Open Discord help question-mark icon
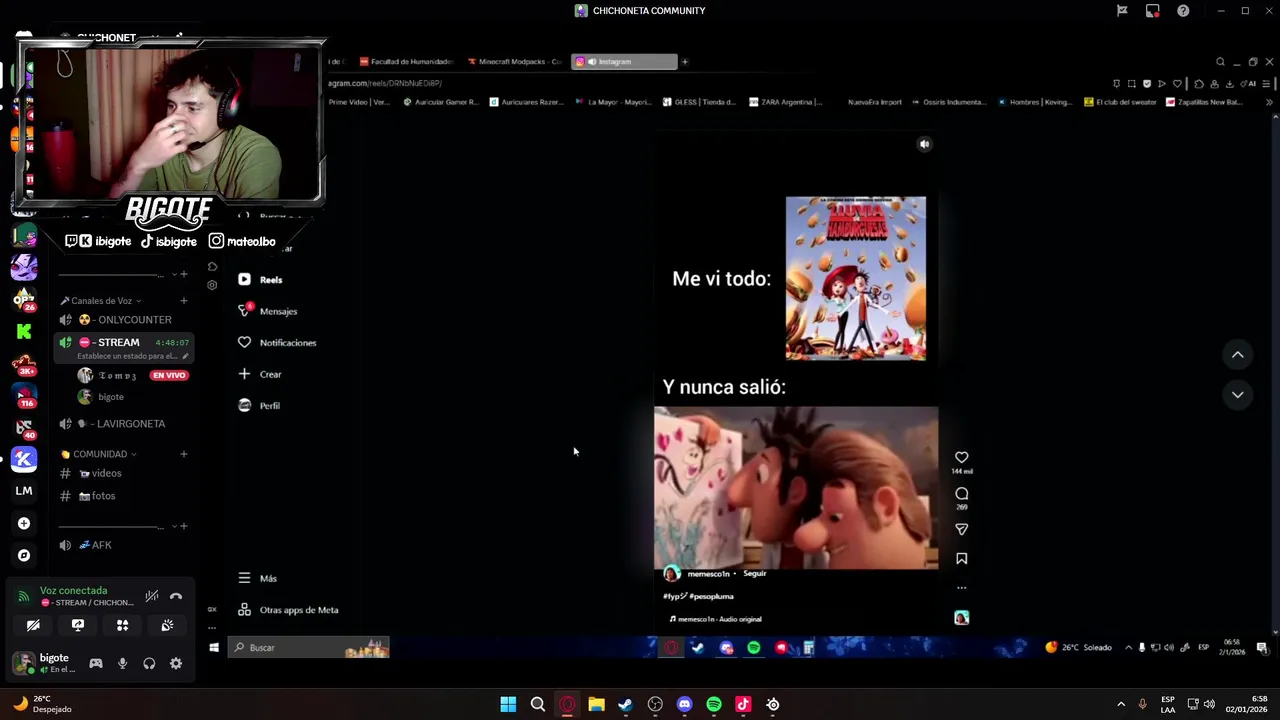Image resolution: width=1280 pixels, height=720 pixels. pyautogui.click(x=1183, y=11)
